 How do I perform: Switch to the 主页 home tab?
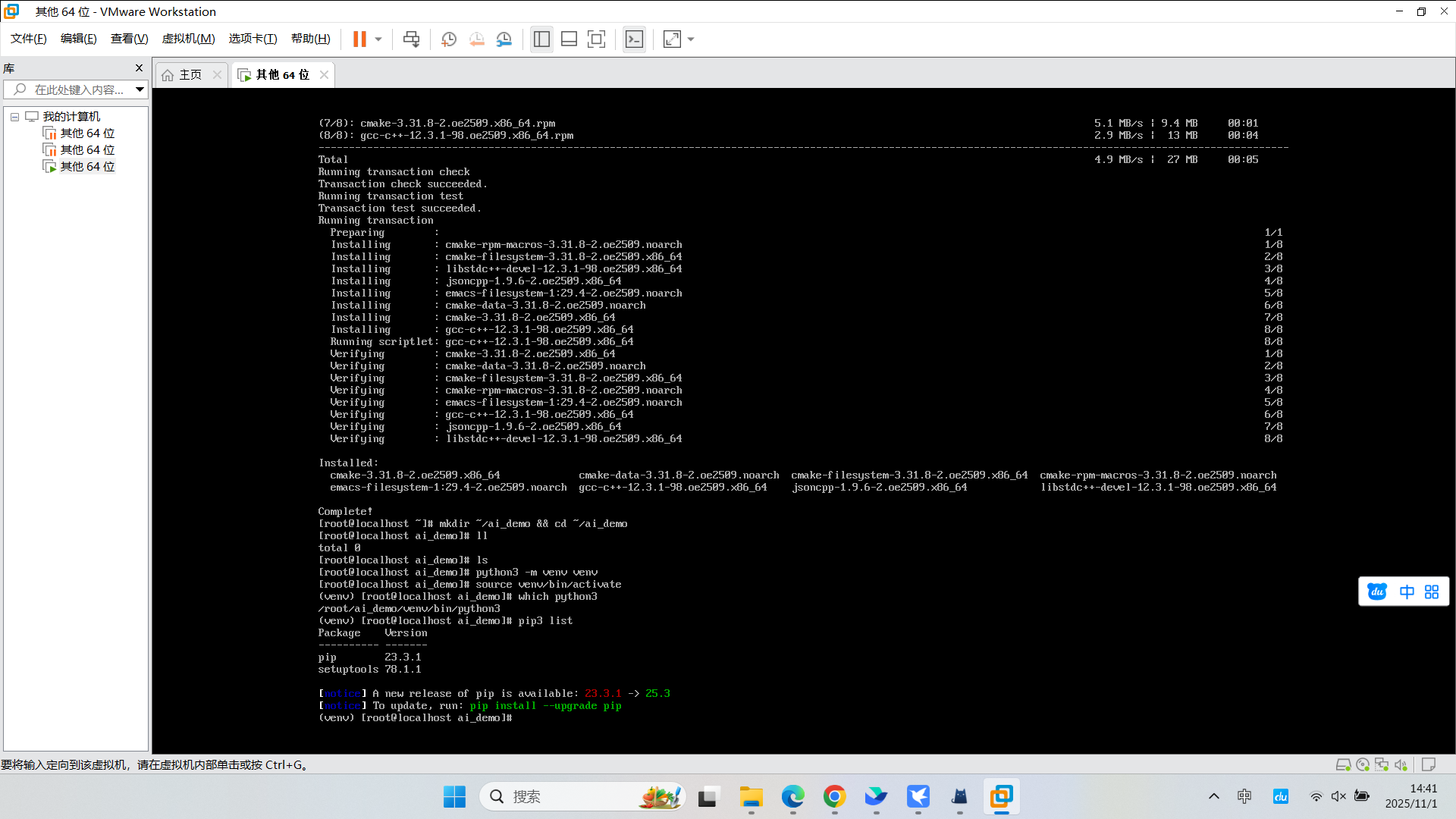pyautogui.click(x=190, y=74)
